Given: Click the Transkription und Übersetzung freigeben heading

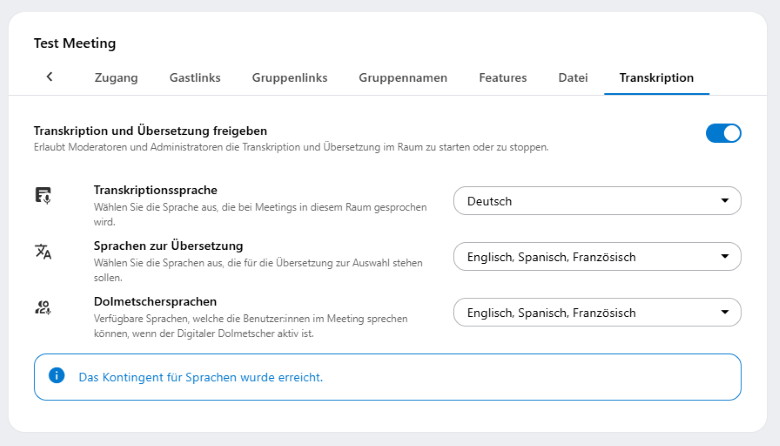Looking at the screenshot, I should (151, 131).
